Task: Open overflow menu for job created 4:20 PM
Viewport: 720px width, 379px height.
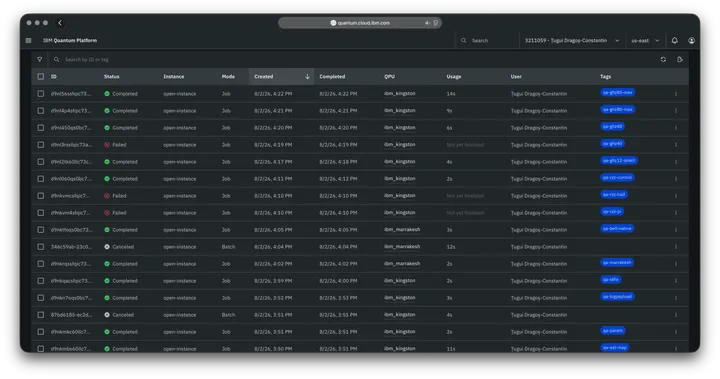Action: pyautogui.click(x=676, y=128)
